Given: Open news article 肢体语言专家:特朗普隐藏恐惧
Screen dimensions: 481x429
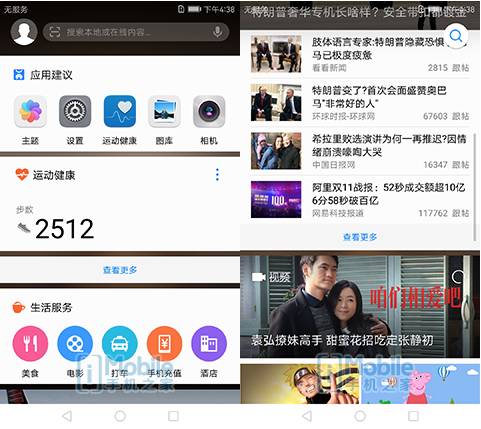Looking at the screenshot, I should tap(360, 54).
